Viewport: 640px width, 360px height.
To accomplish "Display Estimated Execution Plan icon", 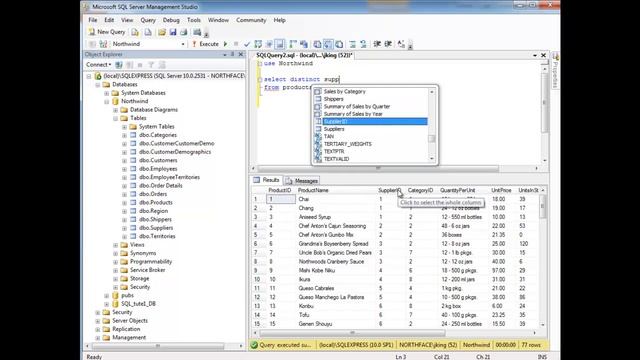I will click(258, 44).
